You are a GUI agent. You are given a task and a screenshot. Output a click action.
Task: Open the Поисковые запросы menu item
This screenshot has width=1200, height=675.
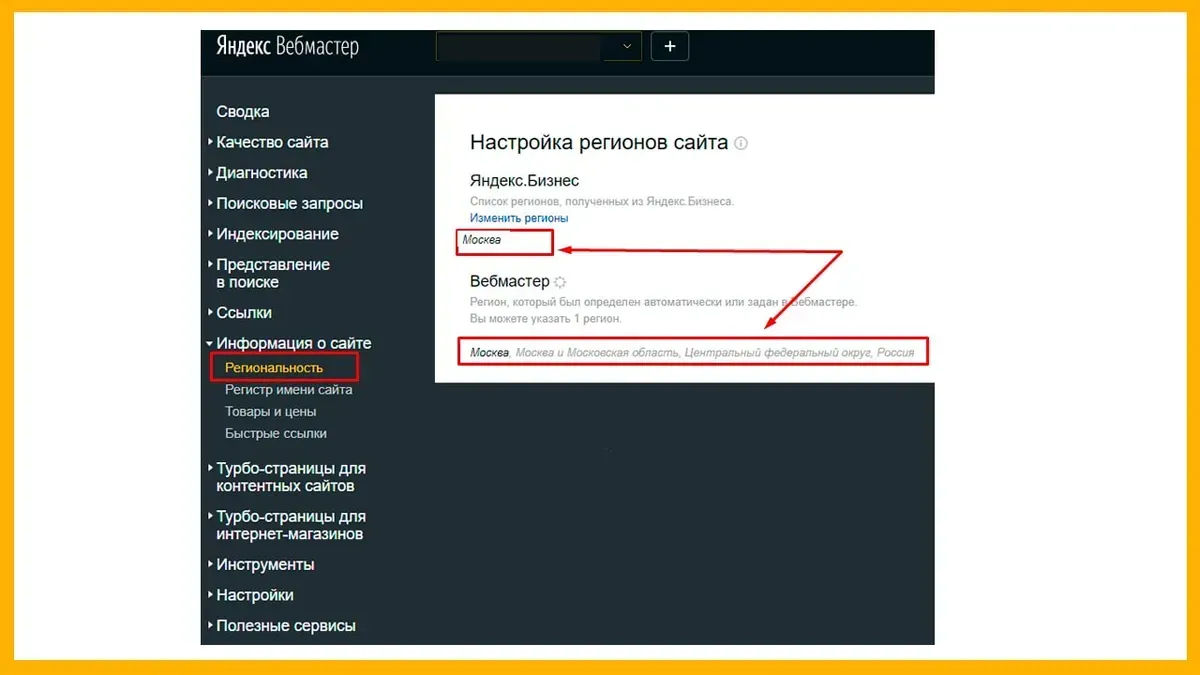[290, 204]
